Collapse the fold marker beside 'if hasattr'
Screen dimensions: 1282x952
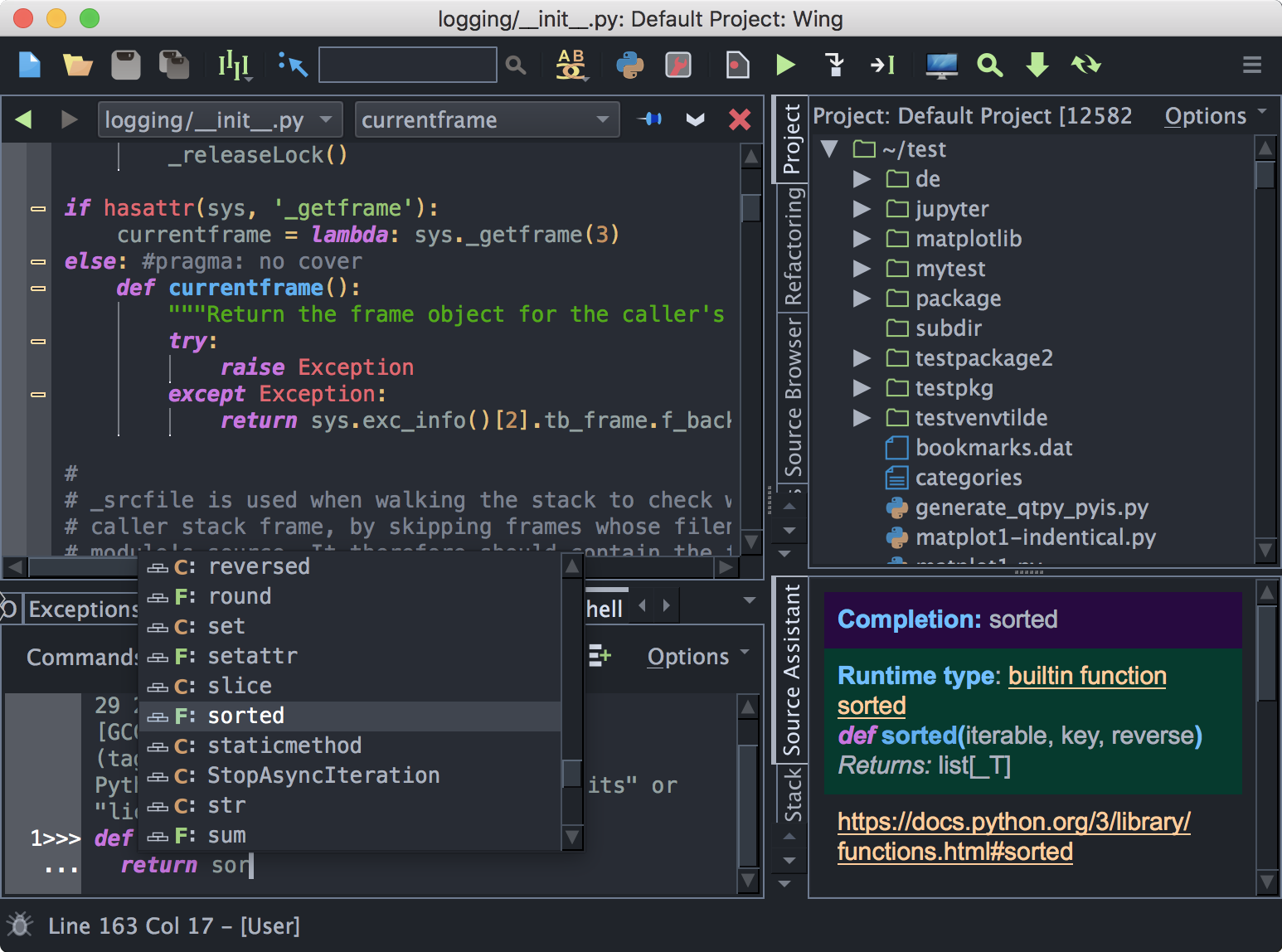point(38,208)
